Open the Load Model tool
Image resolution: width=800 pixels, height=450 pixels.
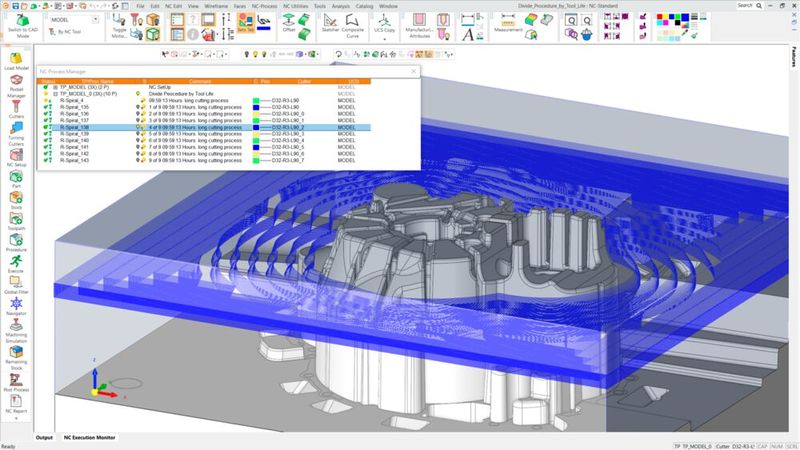[16, 61]
